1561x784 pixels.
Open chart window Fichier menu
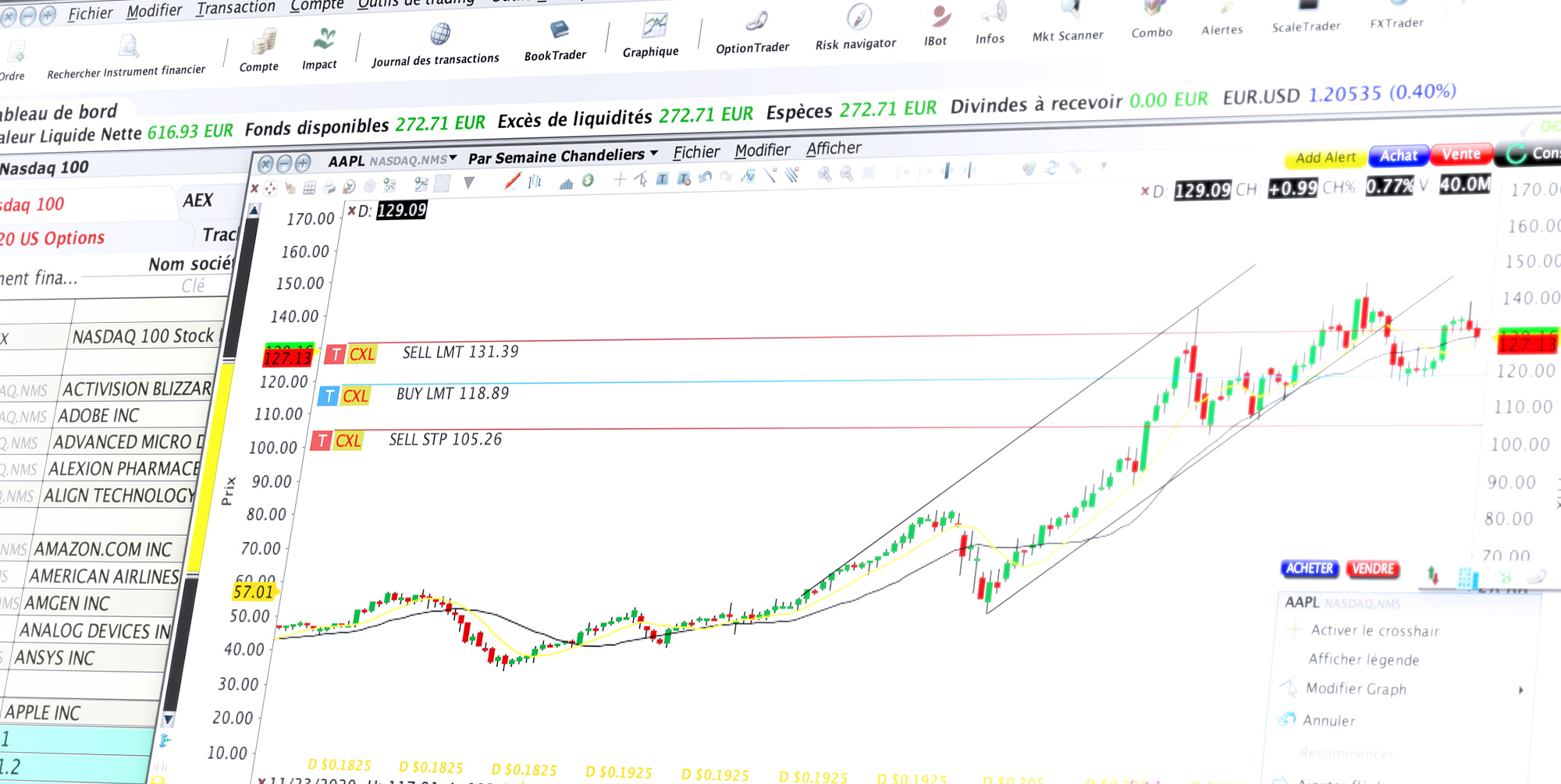click(x=696, y=153)
